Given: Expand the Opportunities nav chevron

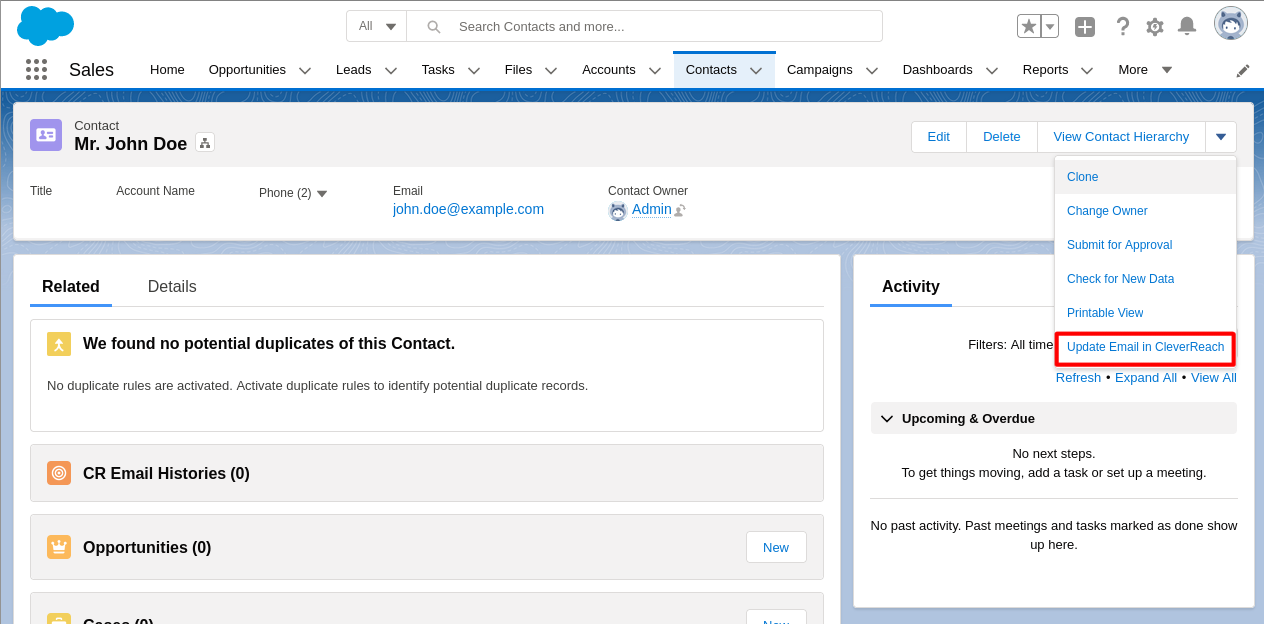Looking at the screenshot, I should 305,70.
